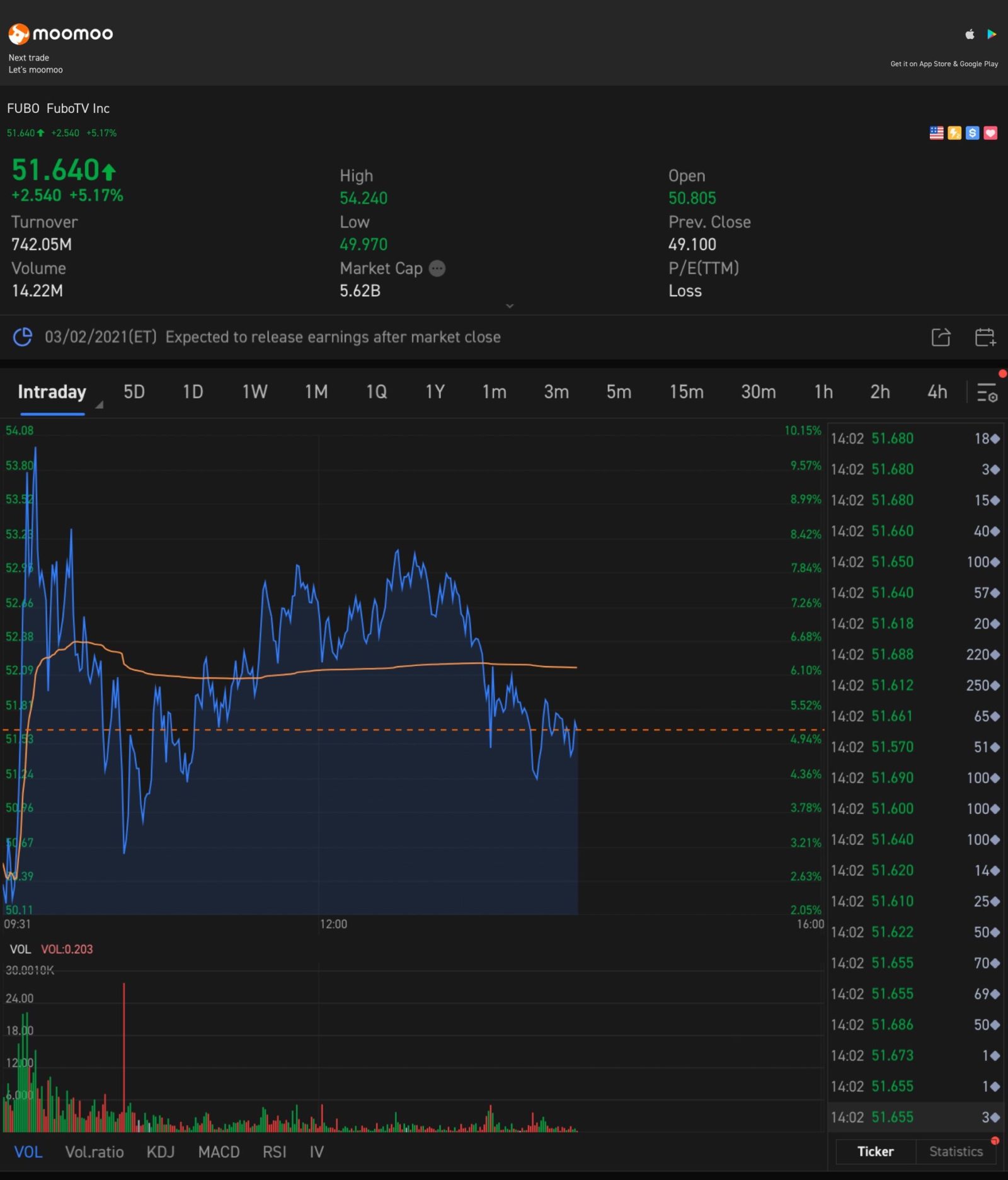Click the P/E(TTM) Loss value
Viewport: 1008px width, 1180px height.
tap(685, 290)
